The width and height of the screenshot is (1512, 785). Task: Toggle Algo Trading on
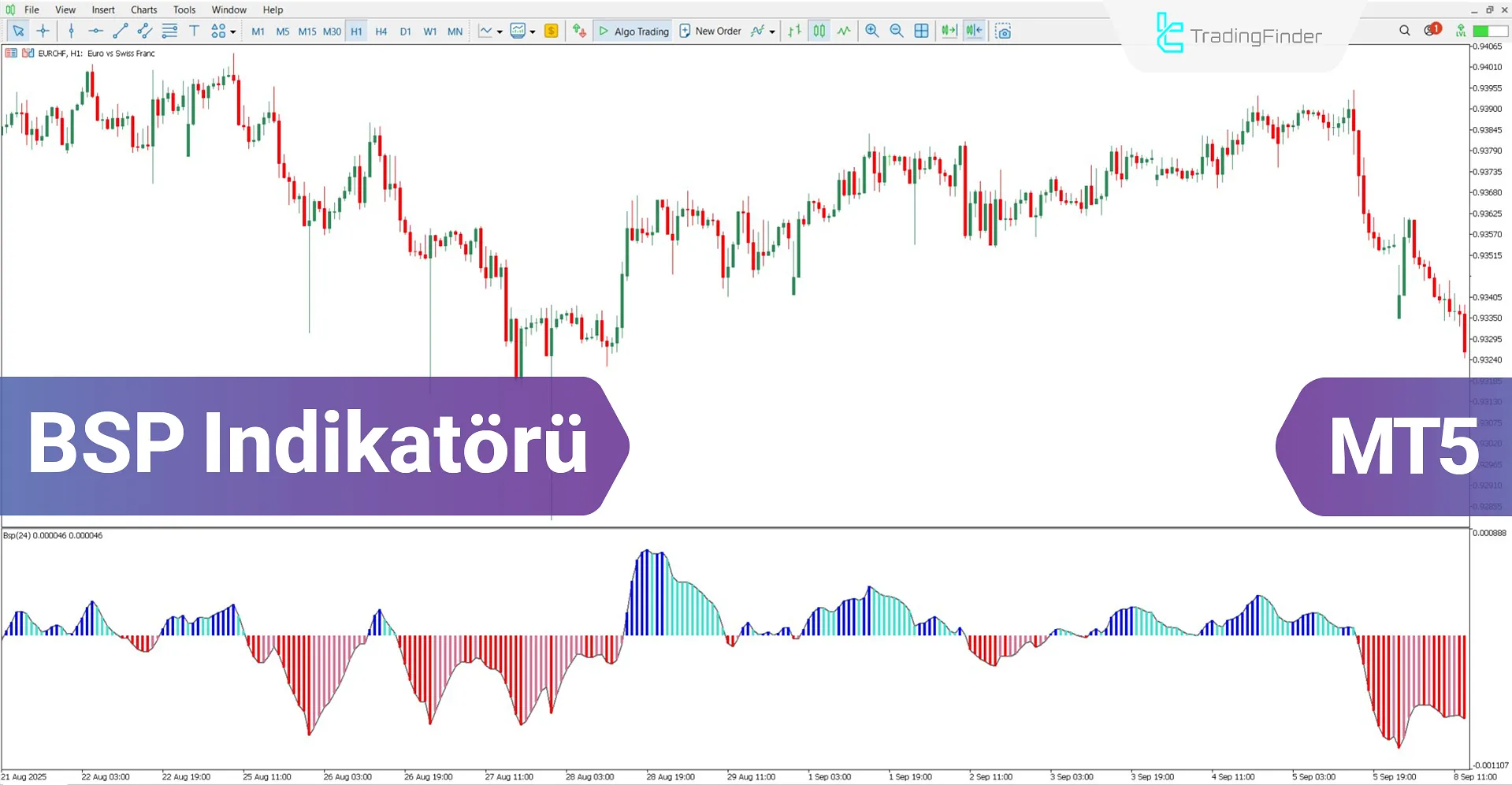(x=633, y=31)
